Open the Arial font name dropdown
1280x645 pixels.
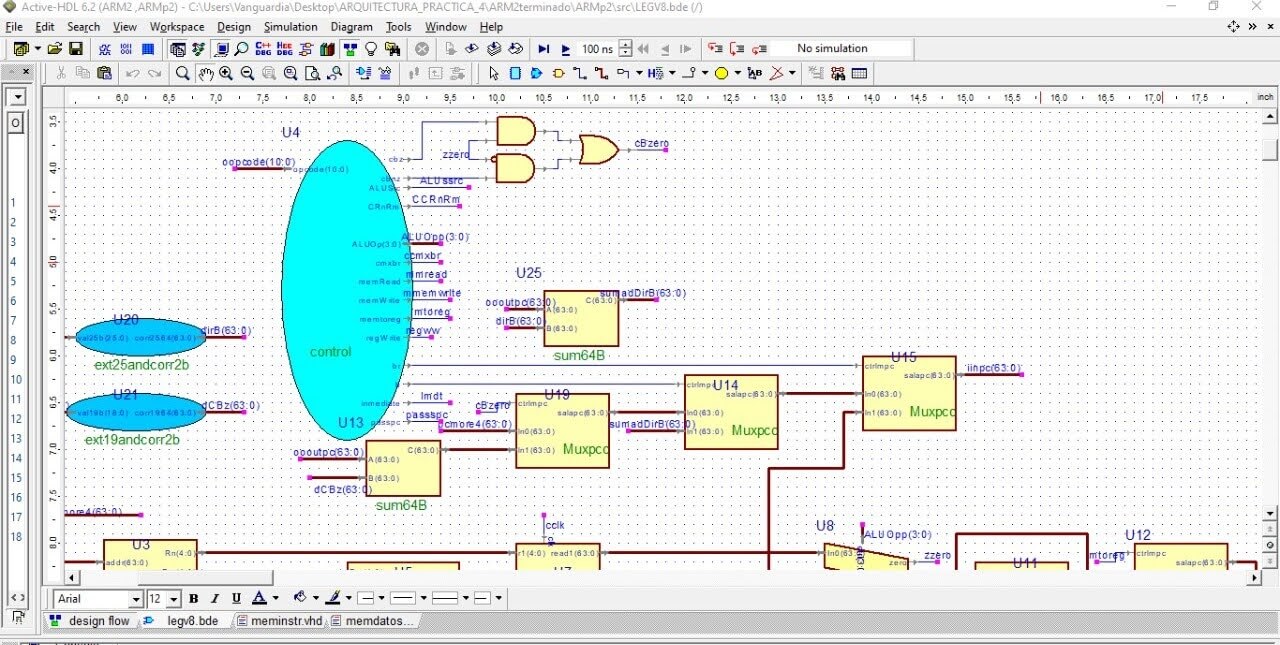(135, 599)
